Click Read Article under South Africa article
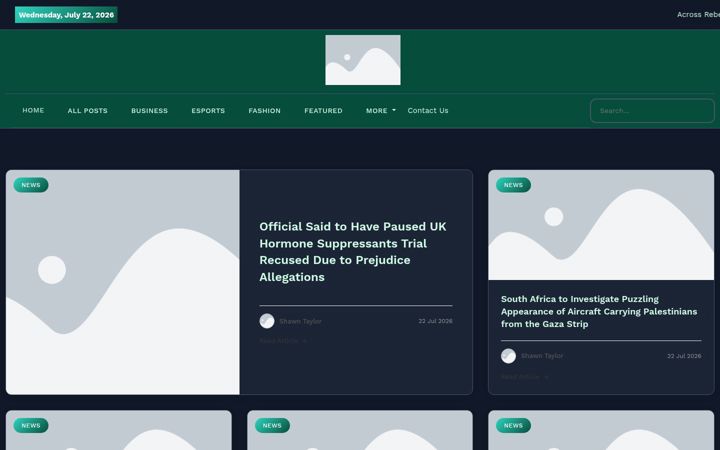The height and width of the screenshot is (450, 720). coord(524,377)
